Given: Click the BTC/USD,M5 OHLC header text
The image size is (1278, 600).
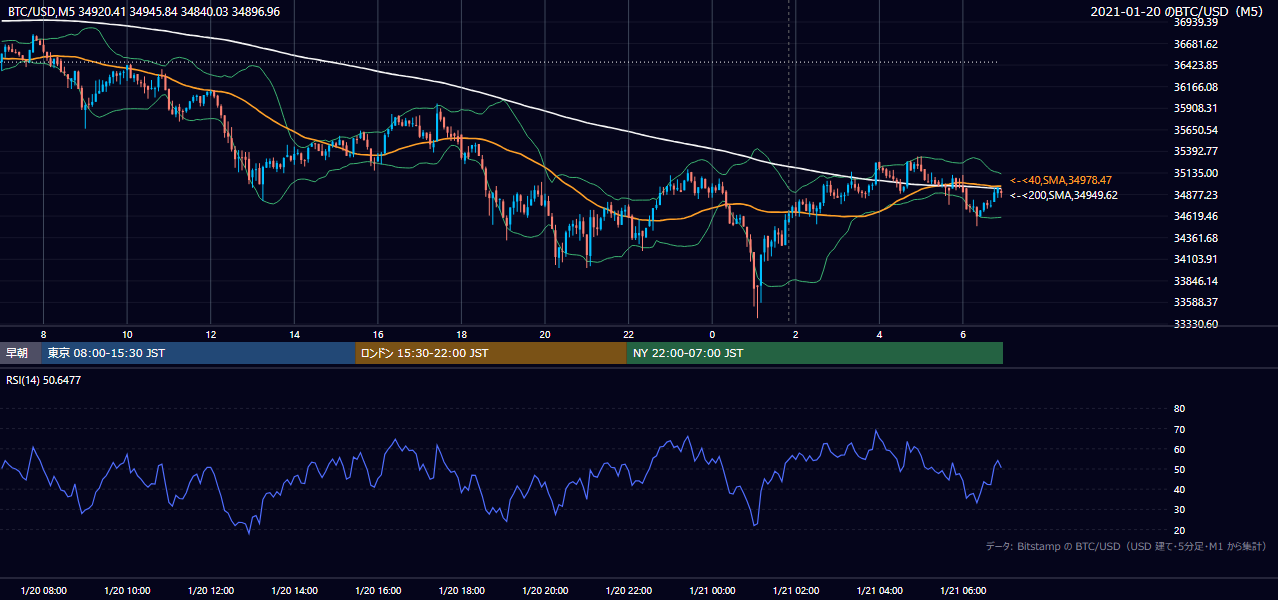Looking at the screenshot, I should 144,11.
